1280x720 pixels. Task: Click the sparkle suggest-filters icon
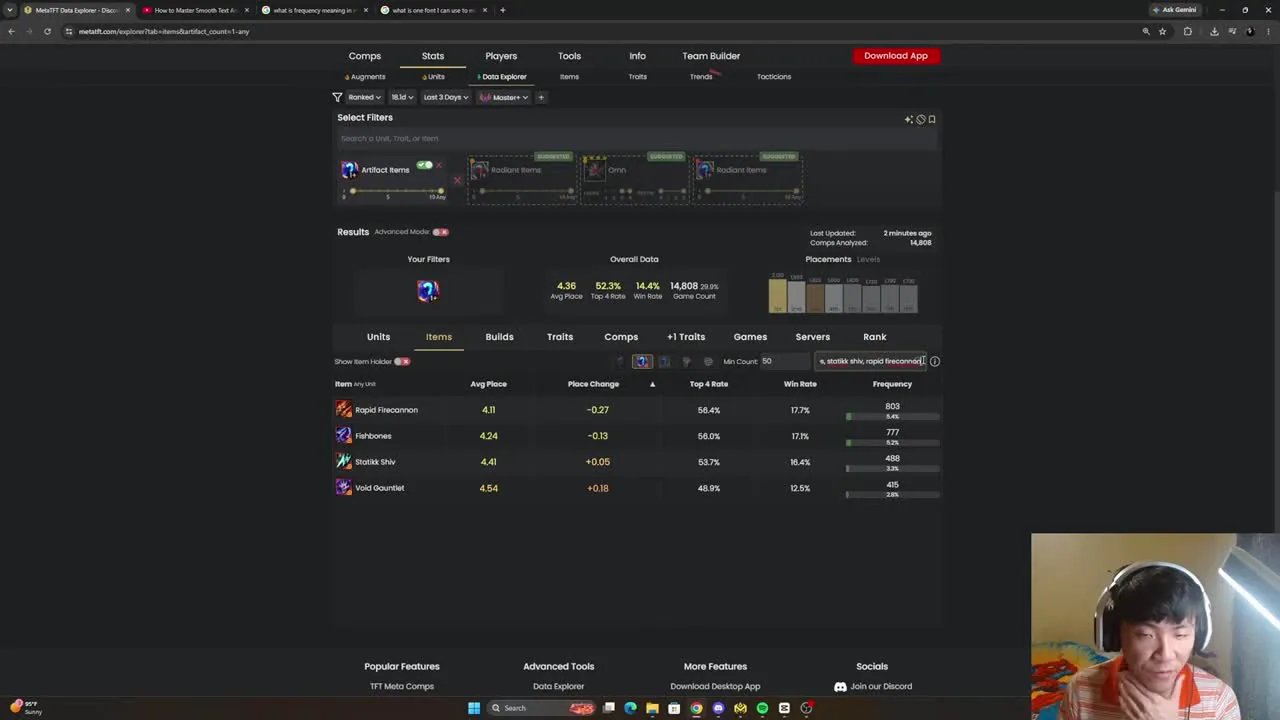click(909, 120)
